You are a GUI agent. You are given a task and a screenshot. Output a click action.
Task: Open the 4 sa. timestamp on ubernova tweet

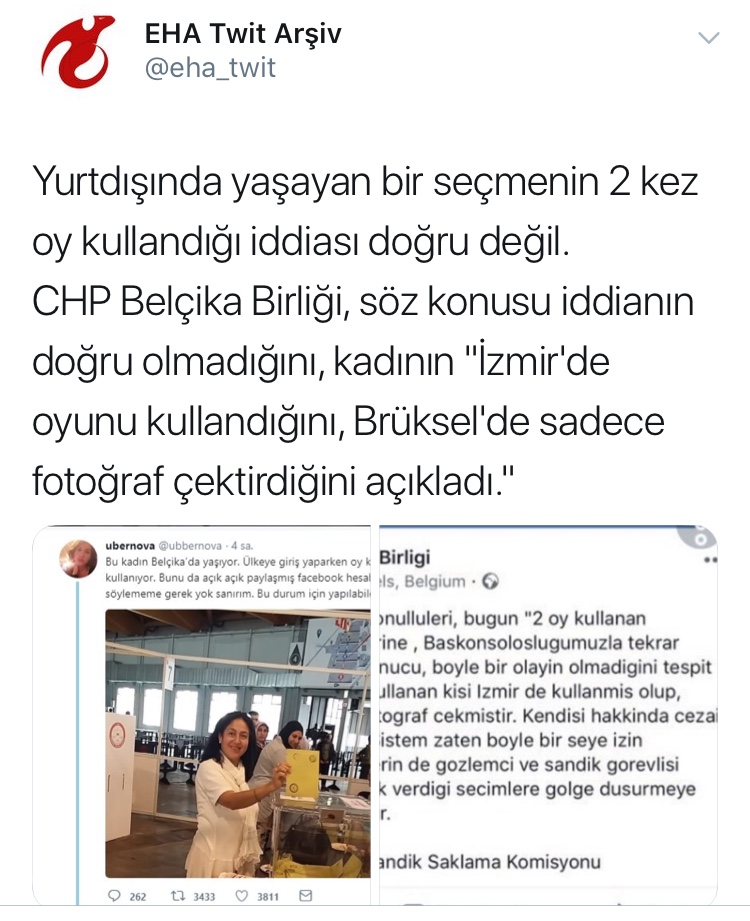242,546
